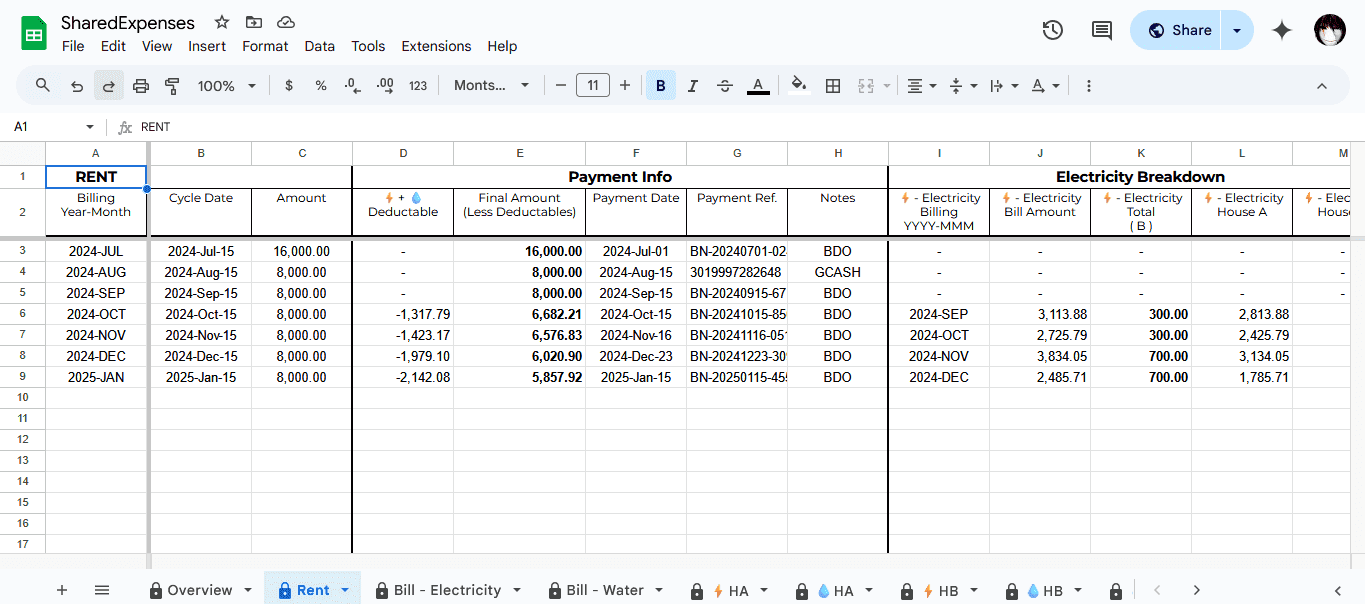Switch to Bill - Electricity sheet tab
The height and width of the screenshot is (604, 1365).
pyautogui.click(x=446, y=590)
